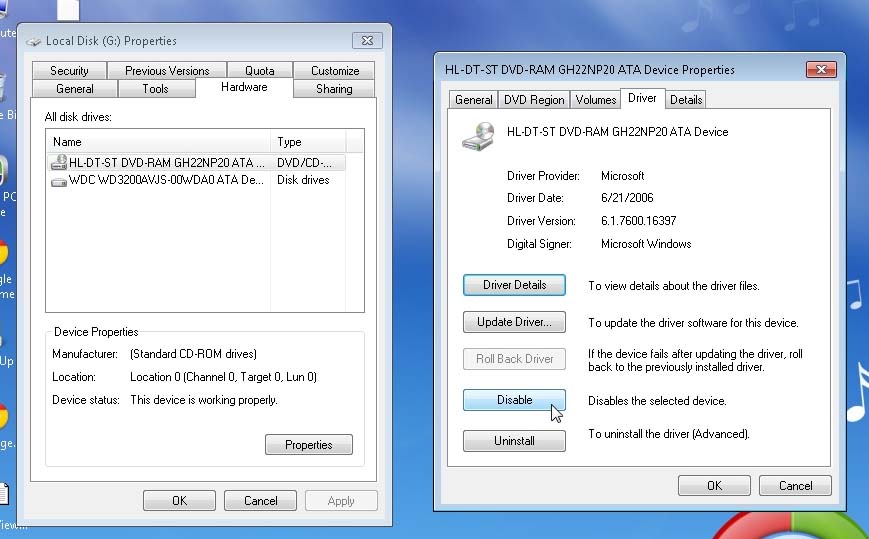Click the drive icon in Local Disk title bar

click(34, 42)
